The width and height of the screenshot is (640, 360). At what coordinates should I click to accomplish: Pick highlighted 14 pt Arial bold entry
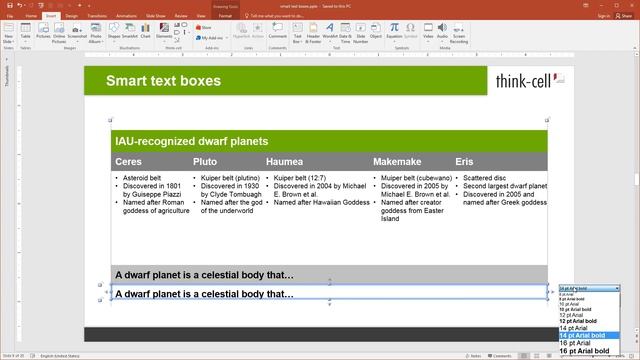tap(589, 336)
